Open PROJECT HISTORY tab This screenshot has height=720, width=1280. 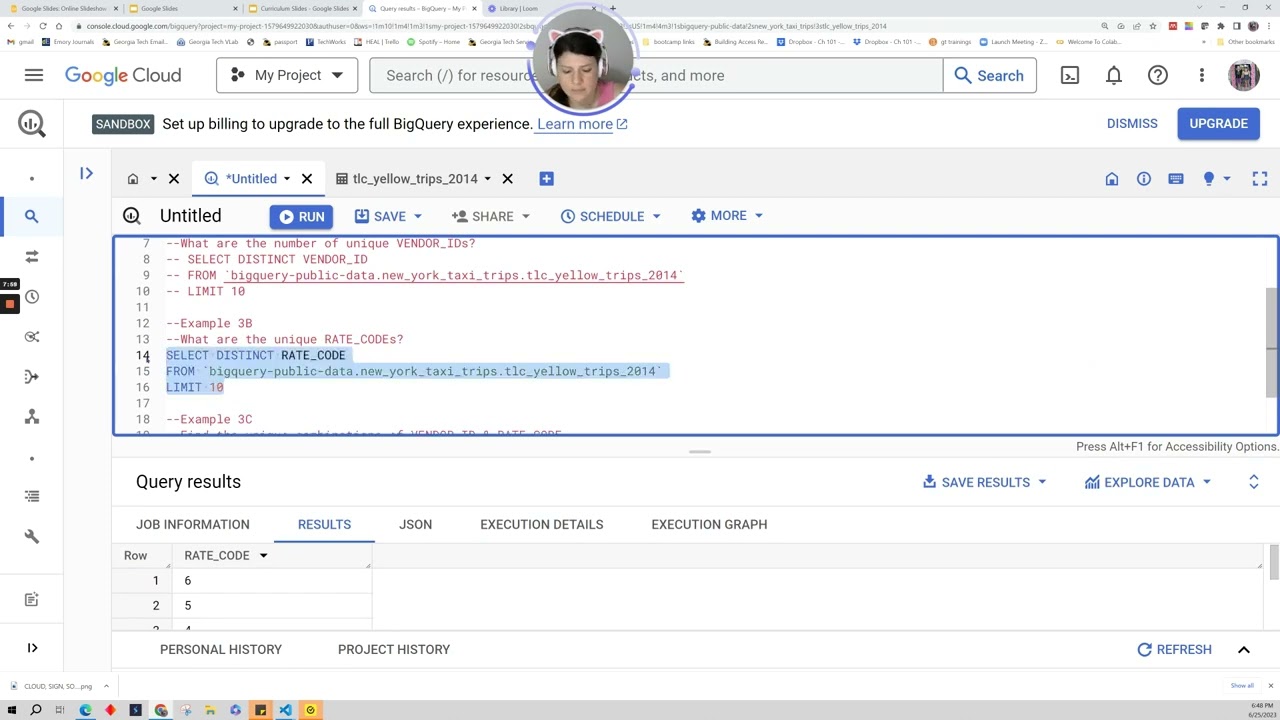pyautogui.click(x=394, y=650)
